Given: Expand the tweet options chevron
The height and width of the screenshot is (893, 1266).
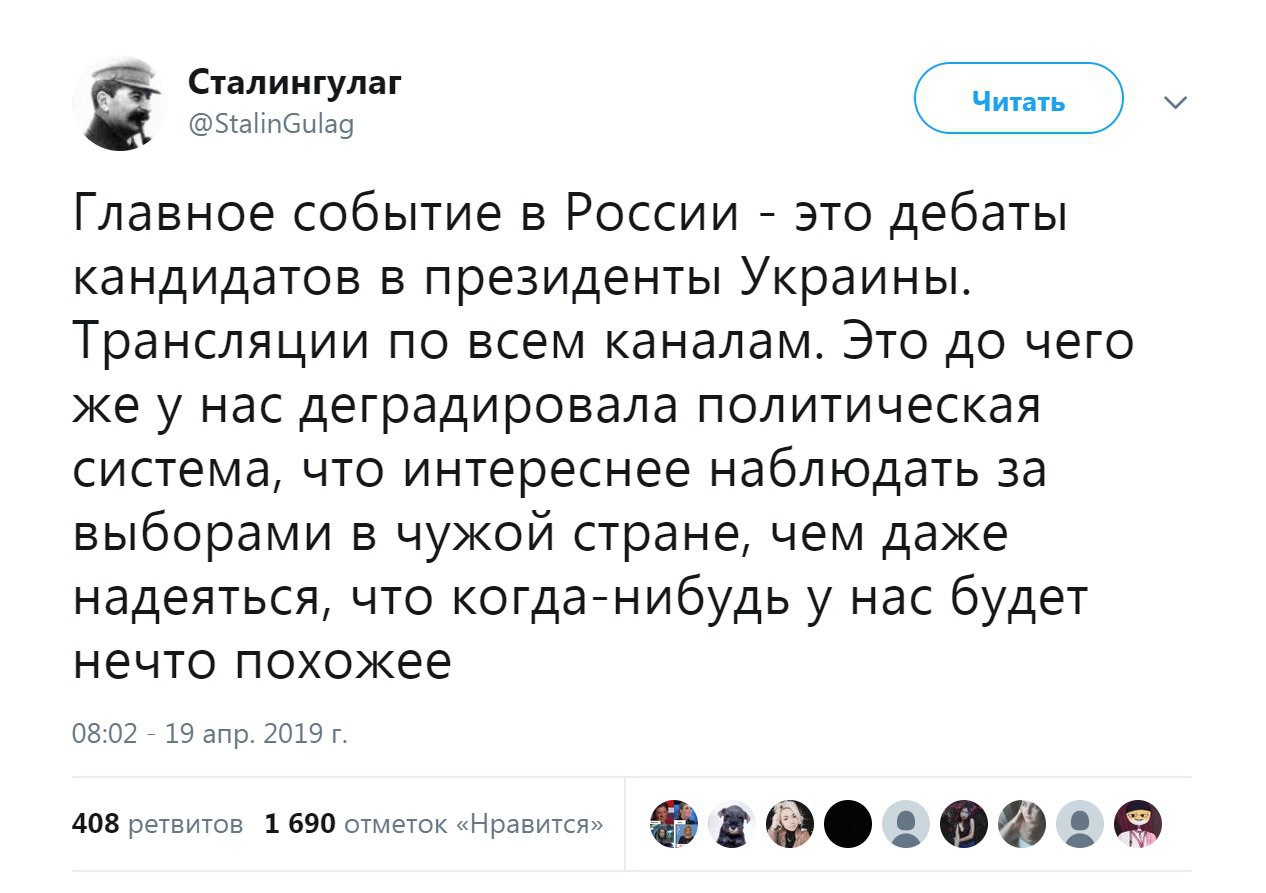Looking at the screenshot, I should (1176, 102).
